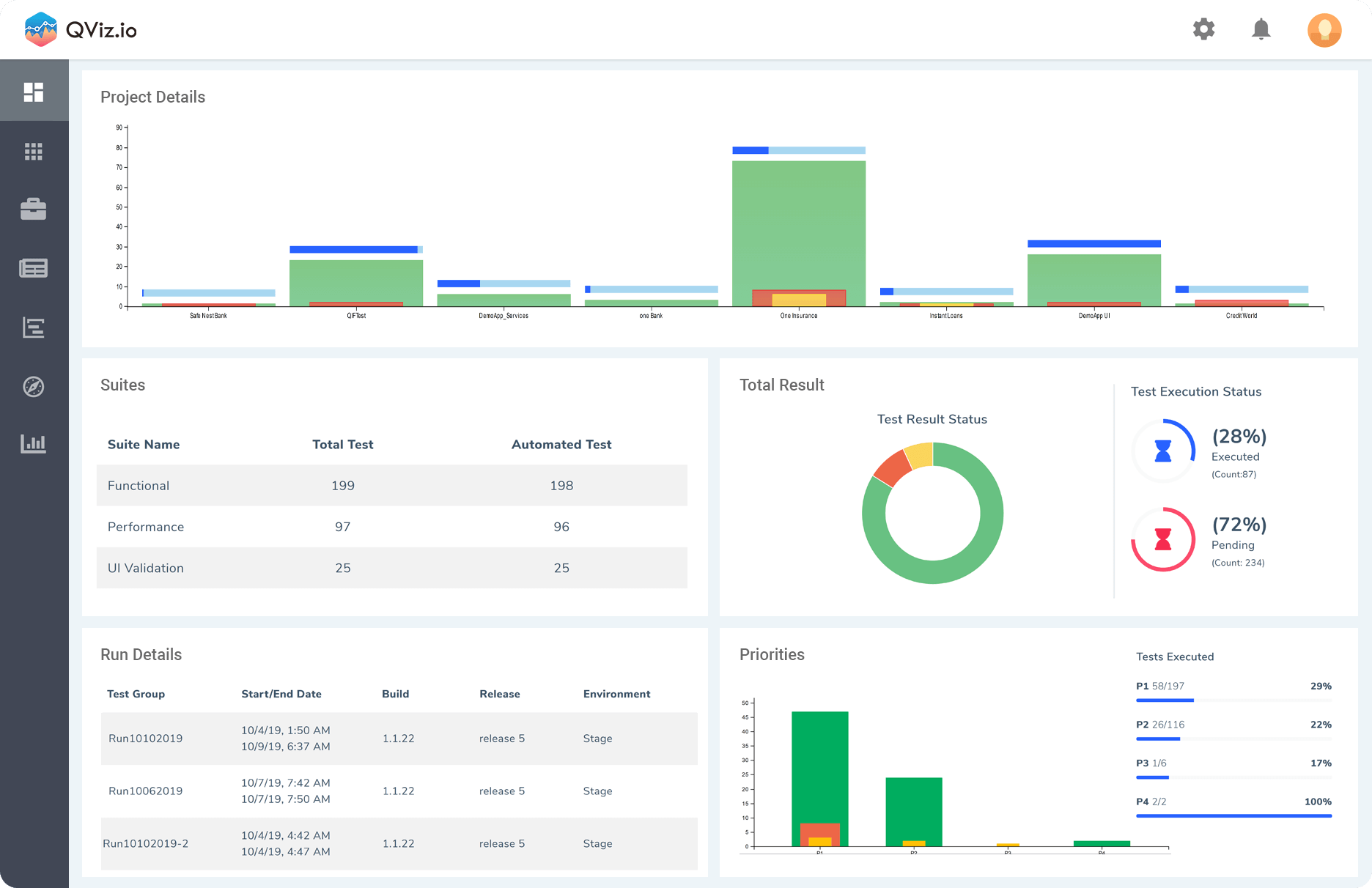Click the bar chart analytics icon
Viewport: 1372px width, 888px height.
(34, 444)
